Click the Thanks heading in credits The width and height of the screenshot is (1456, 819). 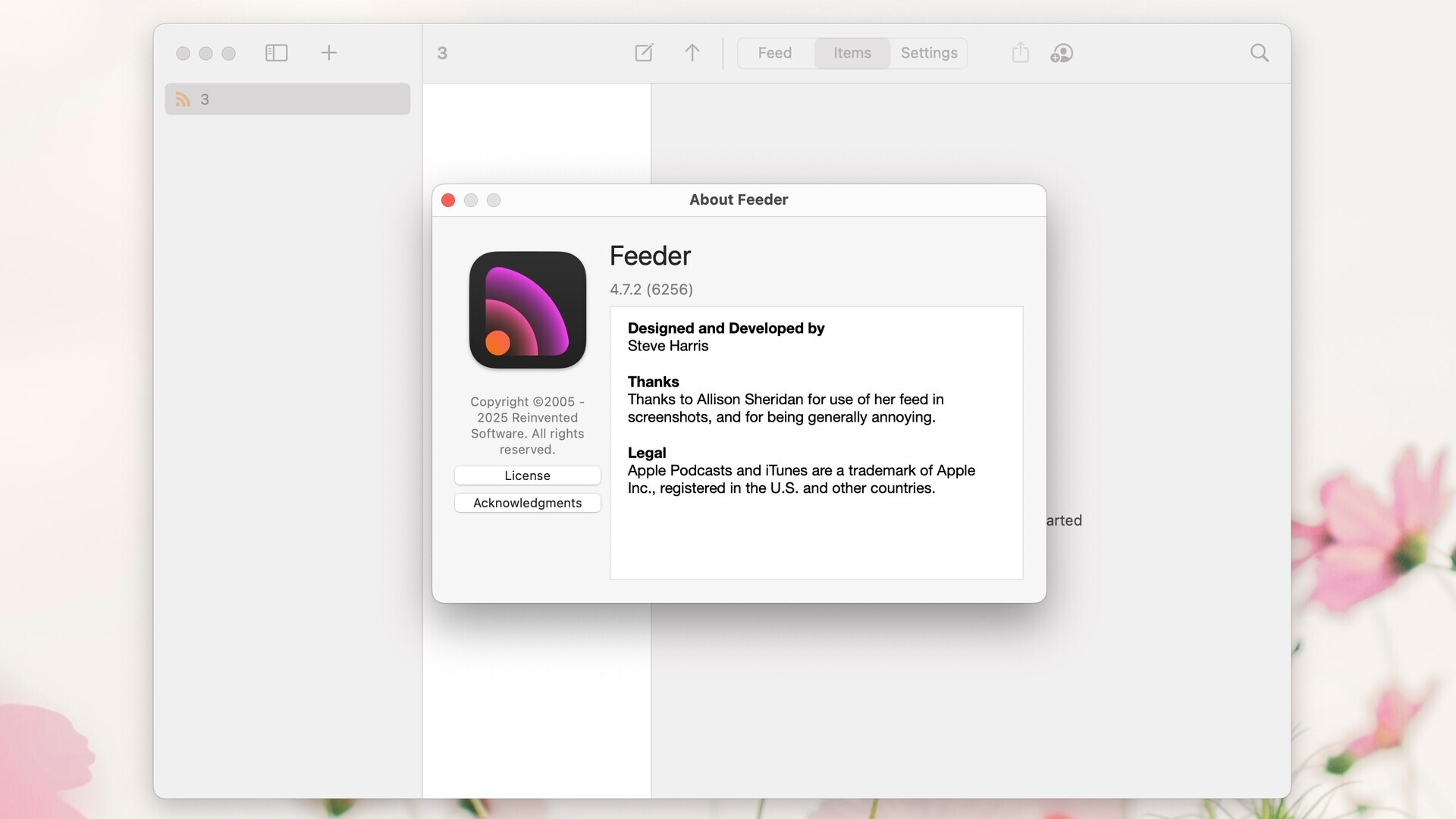(654, 382)
